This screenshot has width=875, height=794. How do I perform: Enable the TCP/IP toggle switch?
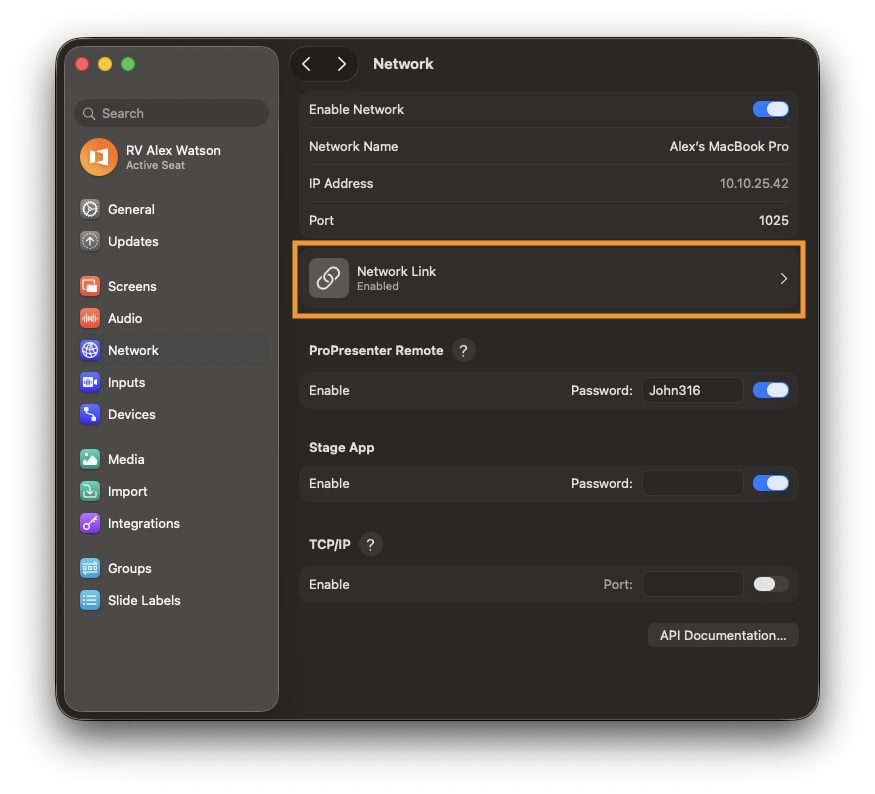pos(770,584)
